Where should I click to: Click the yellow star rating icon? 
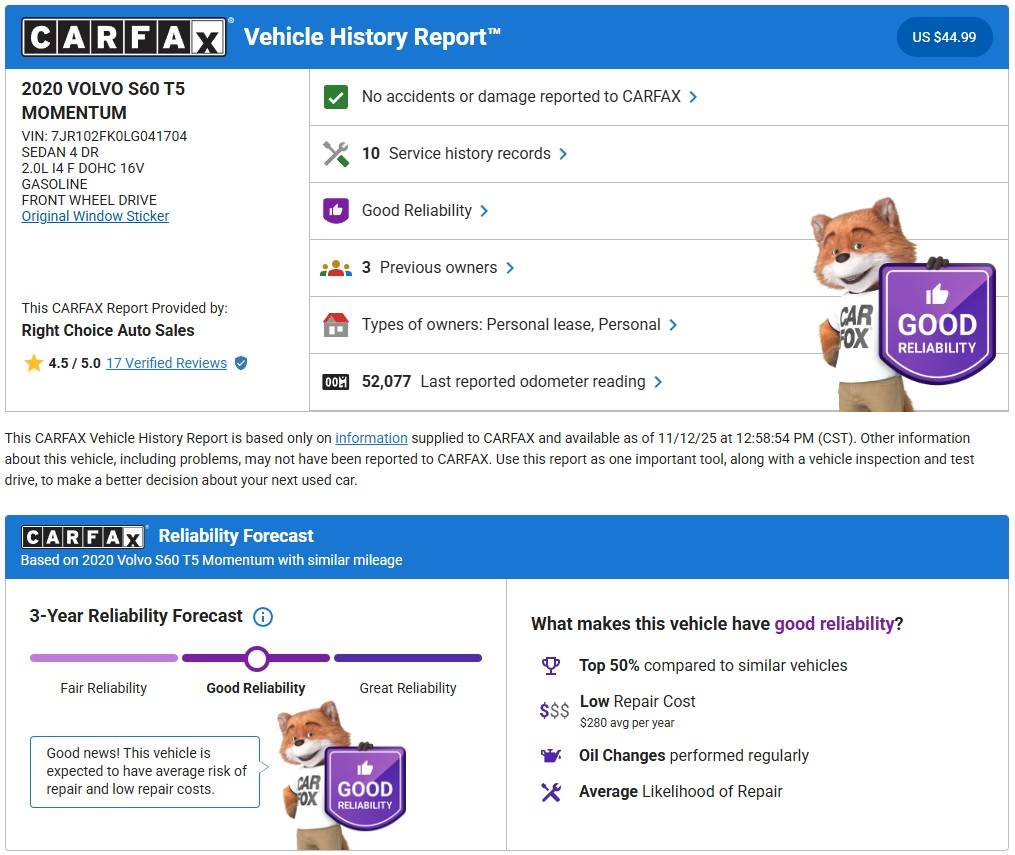[33, 363]
